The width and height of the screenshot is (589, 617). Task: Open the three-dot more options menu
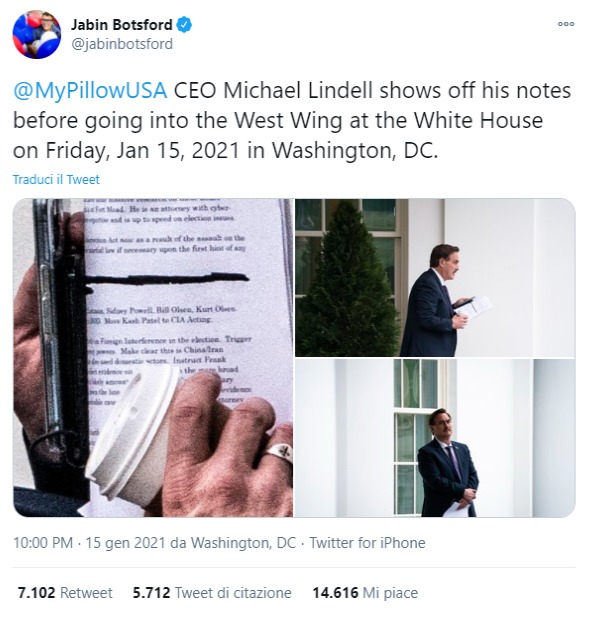pyautogui.click(x=566, y=24)
